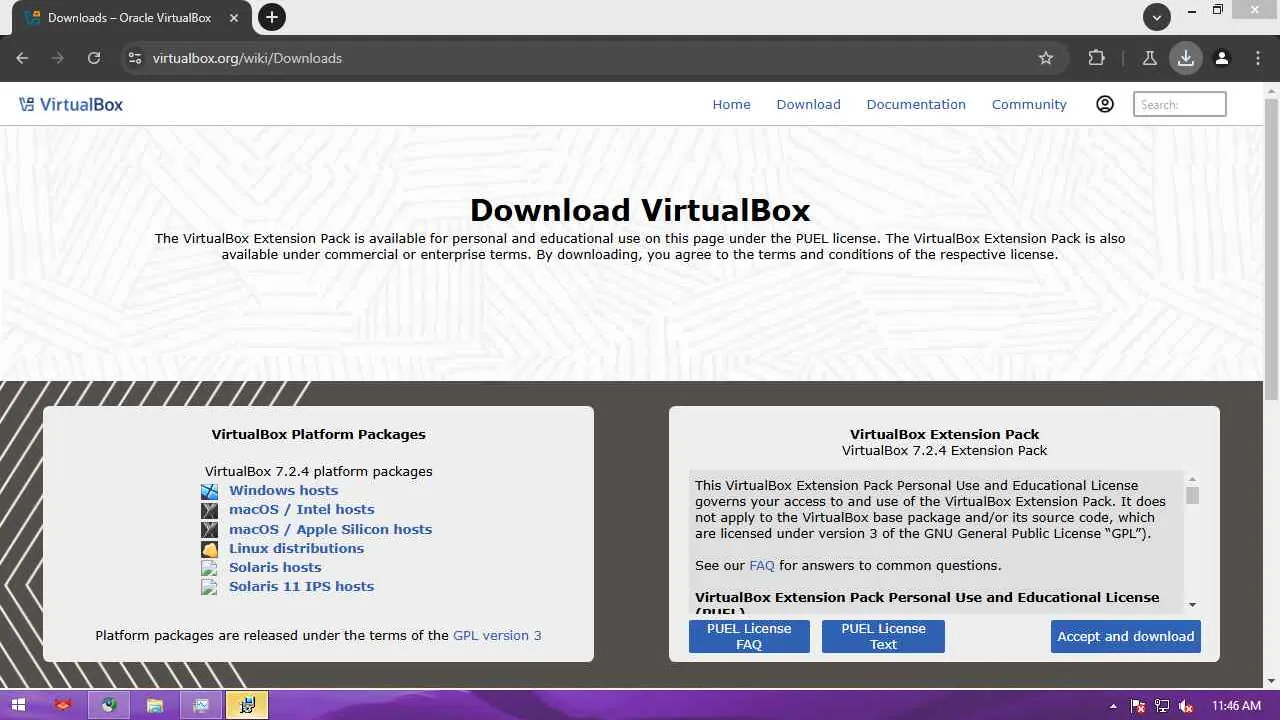This screenshot has height=720, width=1280.
Task: Open the Community menu item
Action: coord(1029,104)
